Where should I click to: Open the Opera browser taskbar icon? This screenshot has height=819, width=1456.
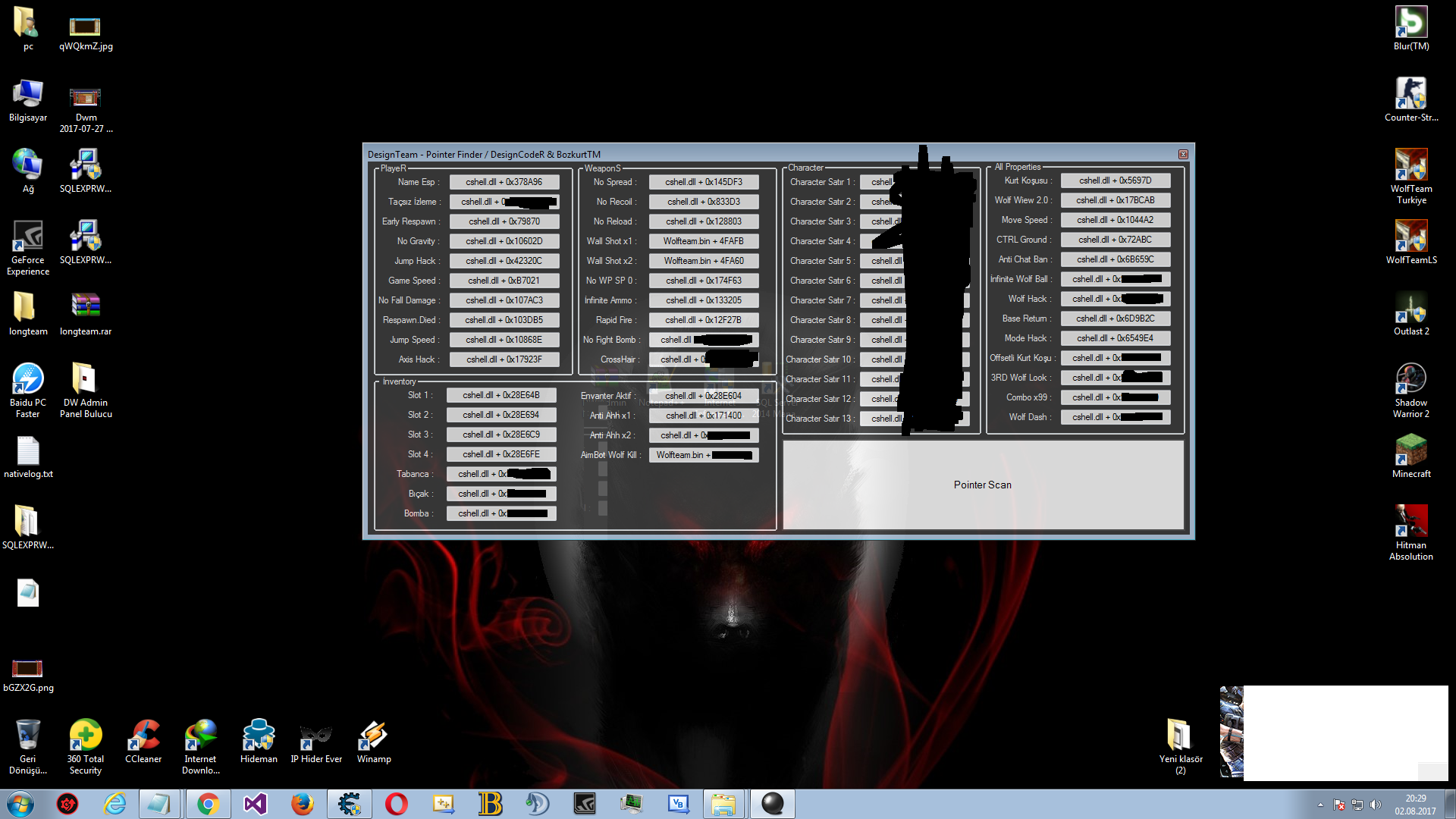pyautogui.click(x=397, y=804)
